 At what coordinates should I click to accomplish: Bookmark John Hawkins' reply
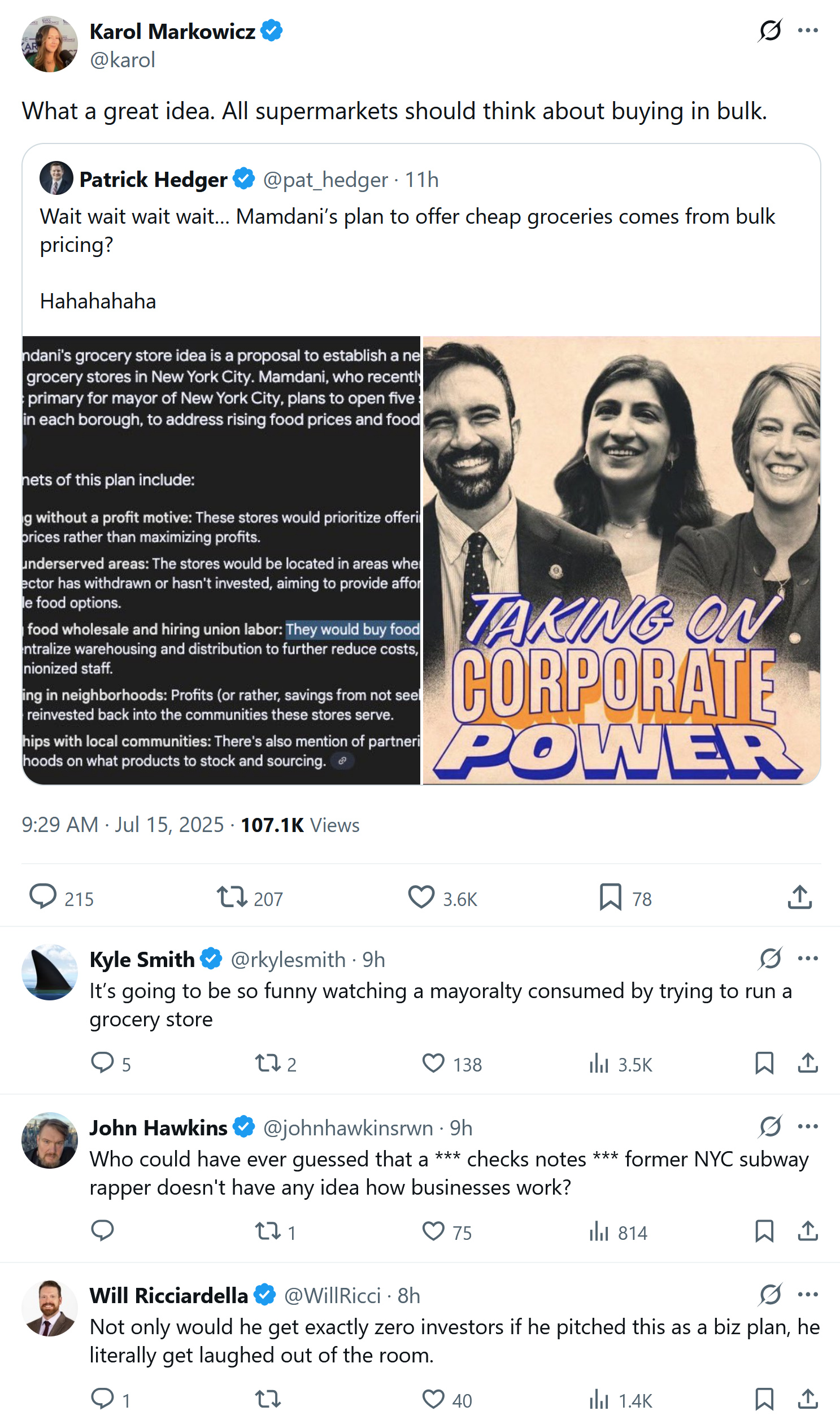tap(764, 1231)
